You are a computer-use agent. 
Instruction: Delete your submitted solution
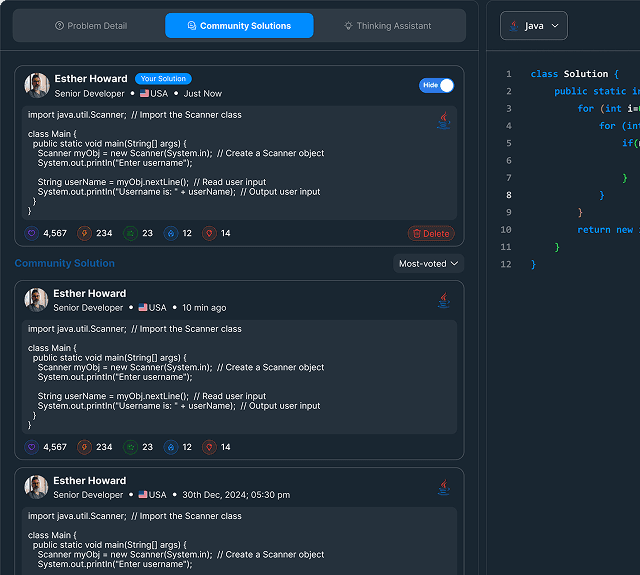(x=430, y=233)
